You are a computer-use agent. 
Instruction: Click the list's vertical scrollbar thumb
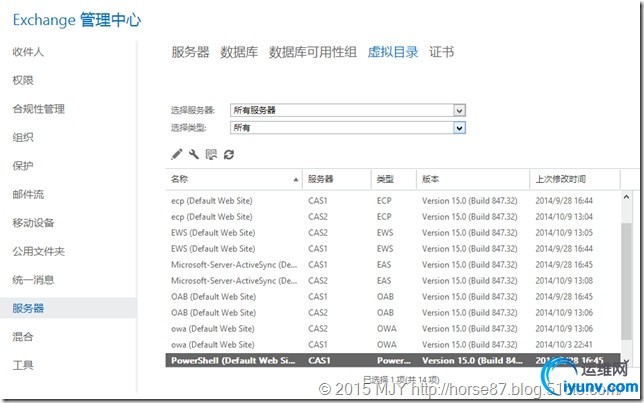coord(626,281)
